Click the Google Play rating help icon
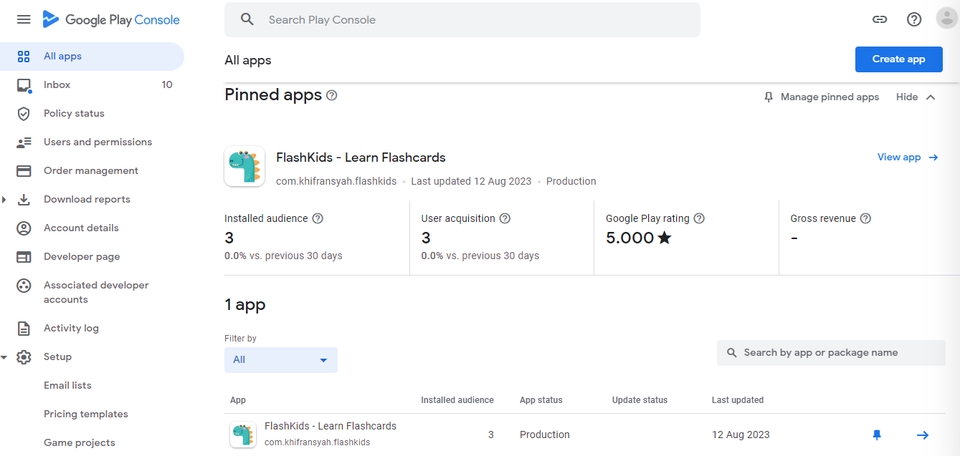960x456 pixels. coord(699,219)
